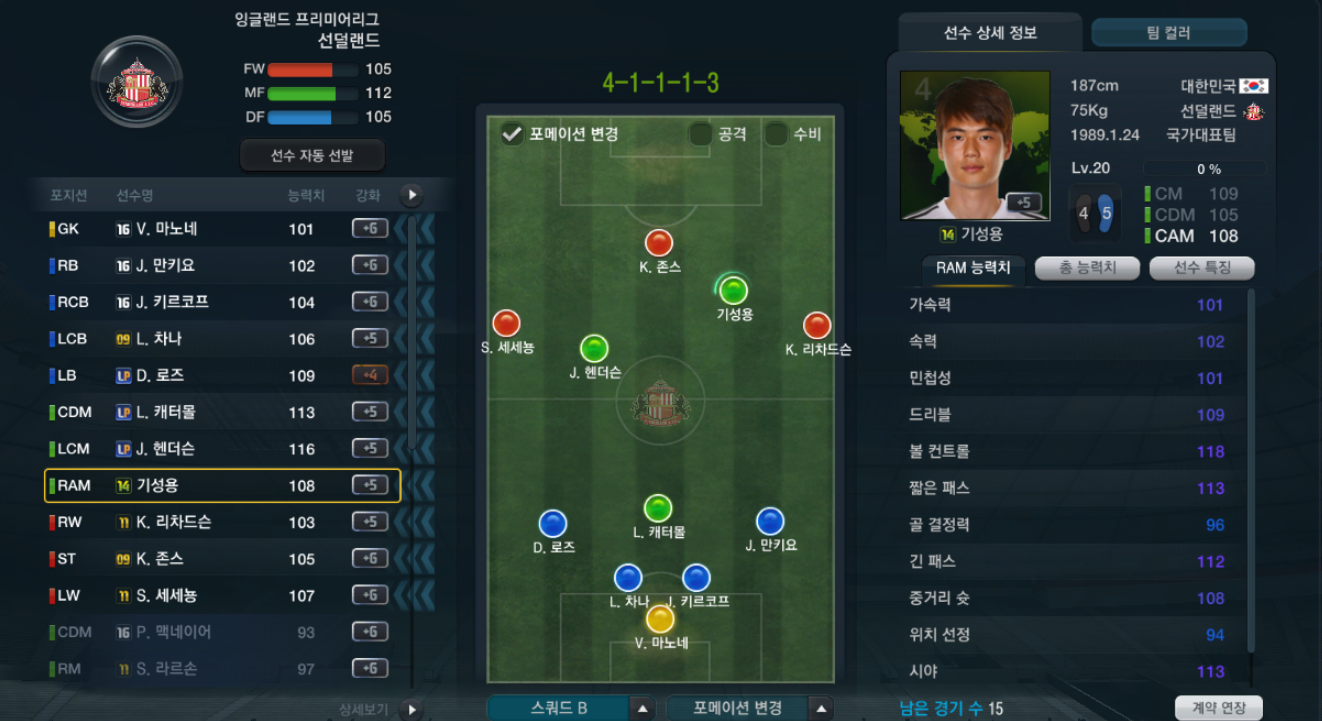Click the +6 upgrade badge for V. 마노네

coord(369,229)
